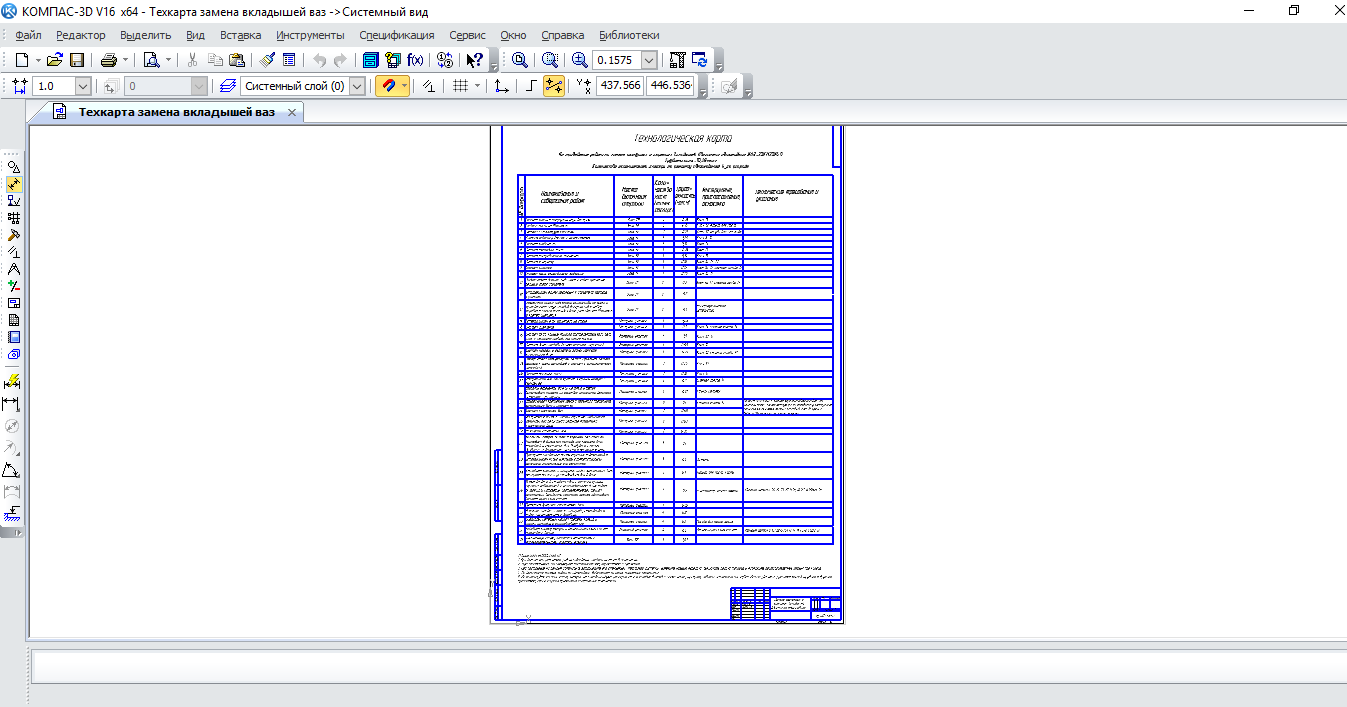Click the zoom in magnifier plus icon

pyautogui.click(x=580, y=60)
